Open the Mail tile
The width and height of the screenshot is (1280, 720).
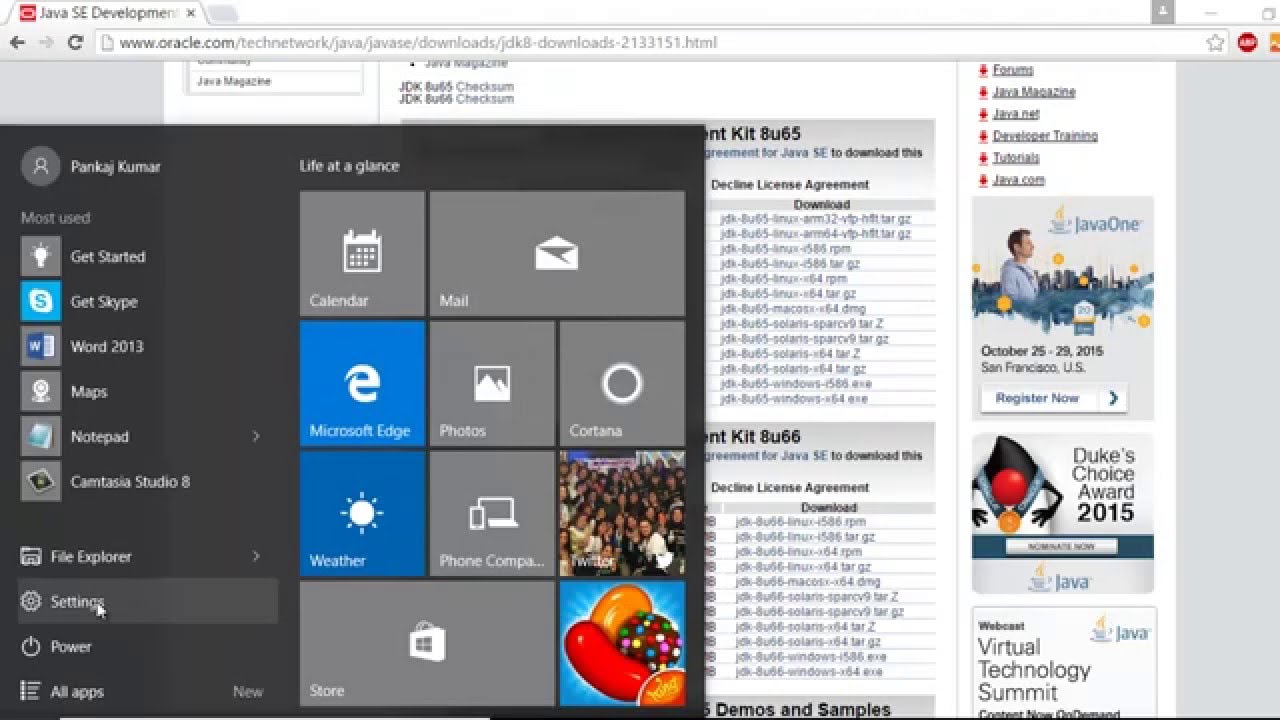557,254
